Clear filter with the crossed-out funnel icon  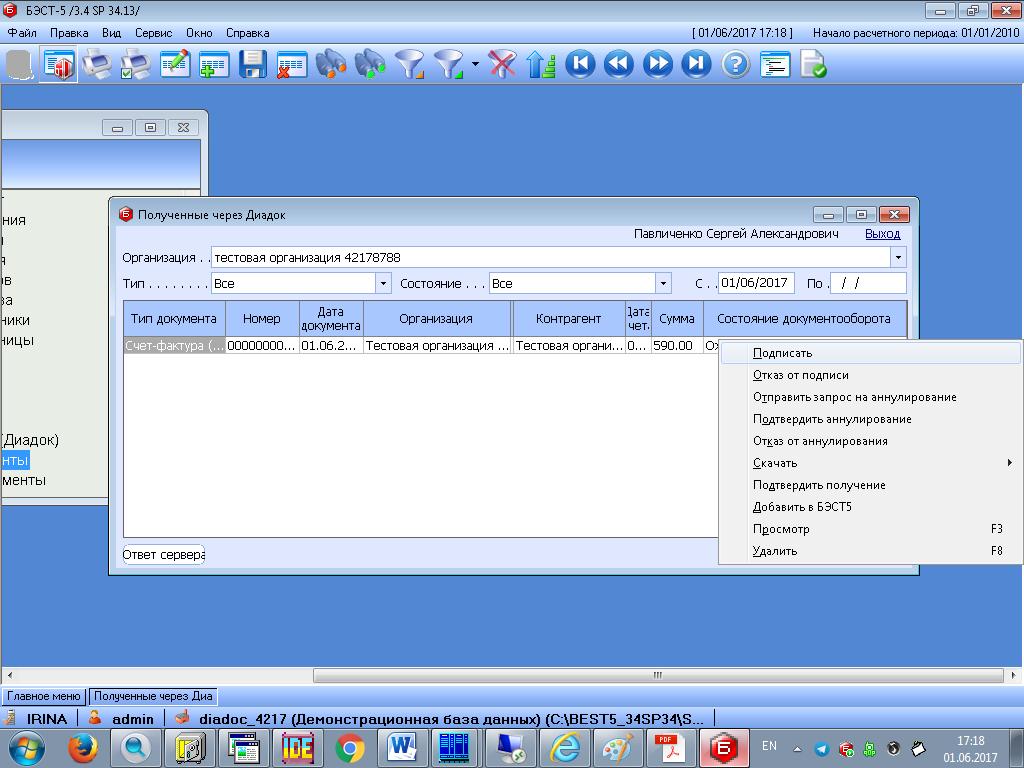(x=502, y=65)
